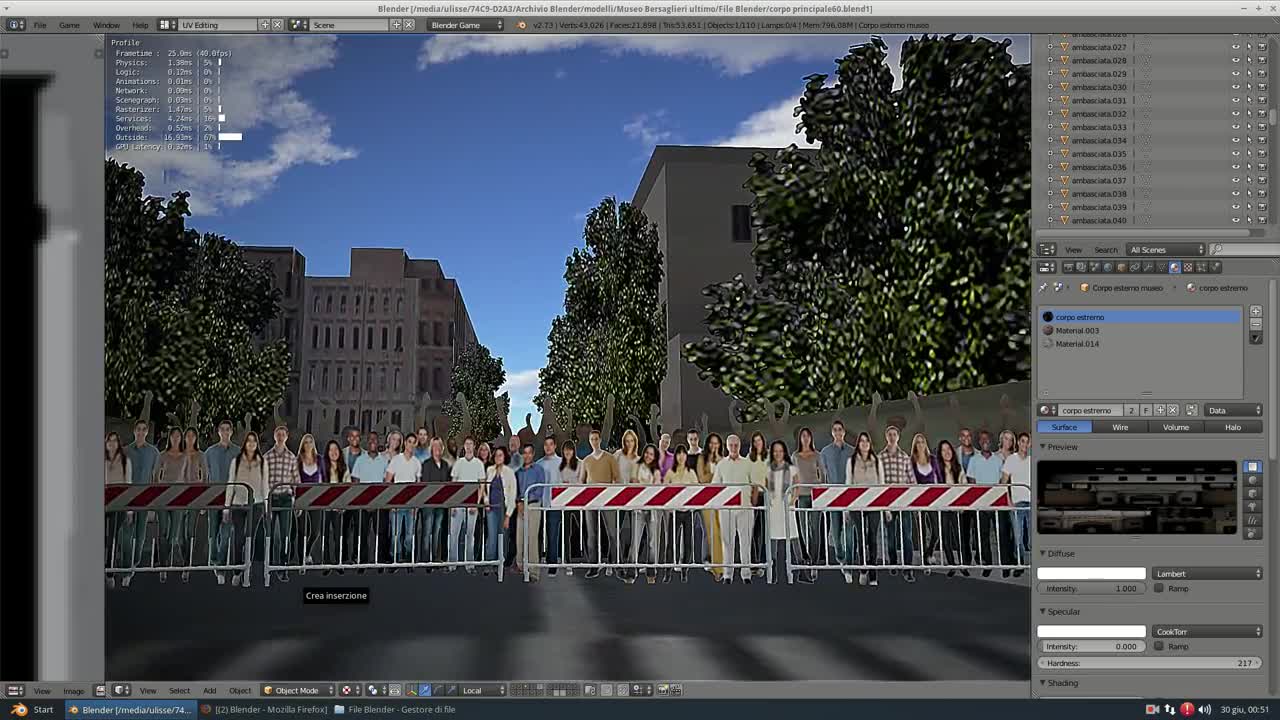Click volume speaker icon in system tray
Image resolution: width=1280 pixels, height=720 pixels.
coord(1204,710)
